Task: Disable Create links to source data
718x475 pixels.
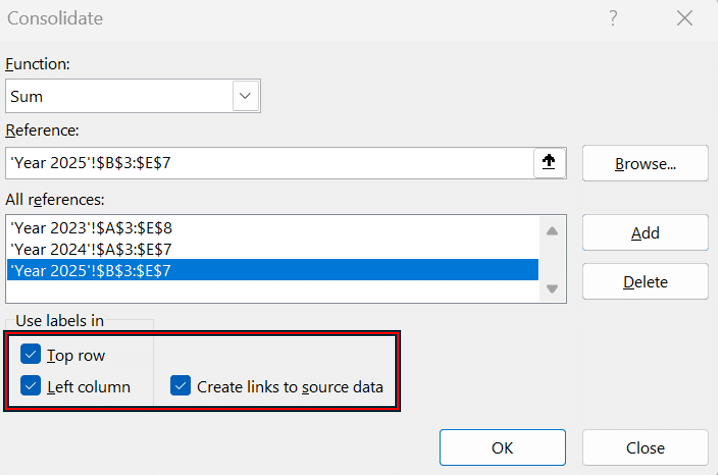Action: click(x=180, y=386)
